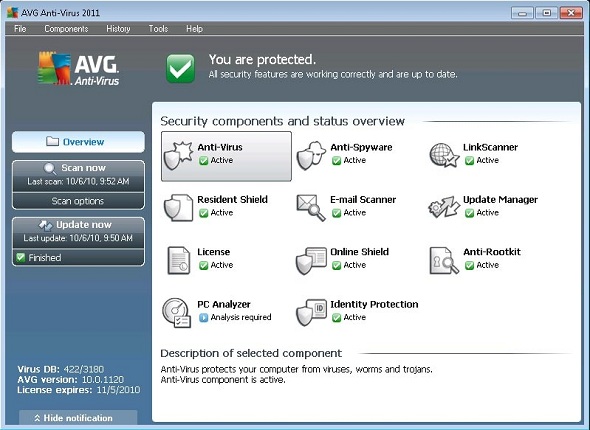This screenshot has width=590, height=430.
Task: Open the Help menu
Action: pyautogui.click(x=194, y=29)
